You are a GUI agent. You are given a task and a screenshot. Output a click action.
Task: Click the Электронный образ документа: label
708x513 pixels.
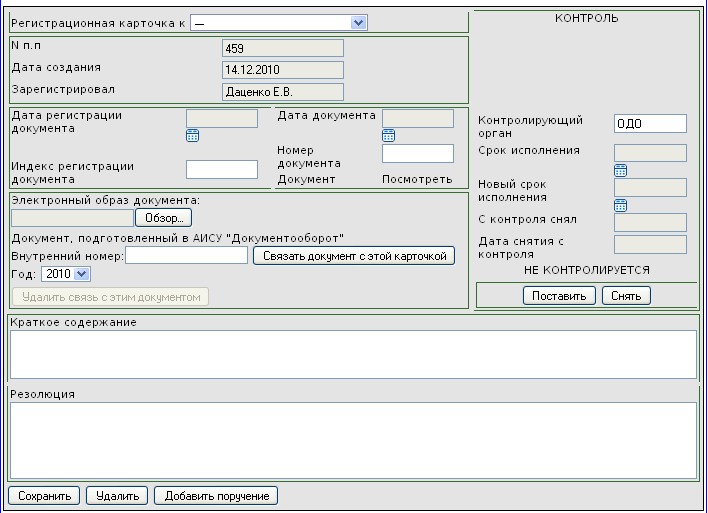point(106,200)
